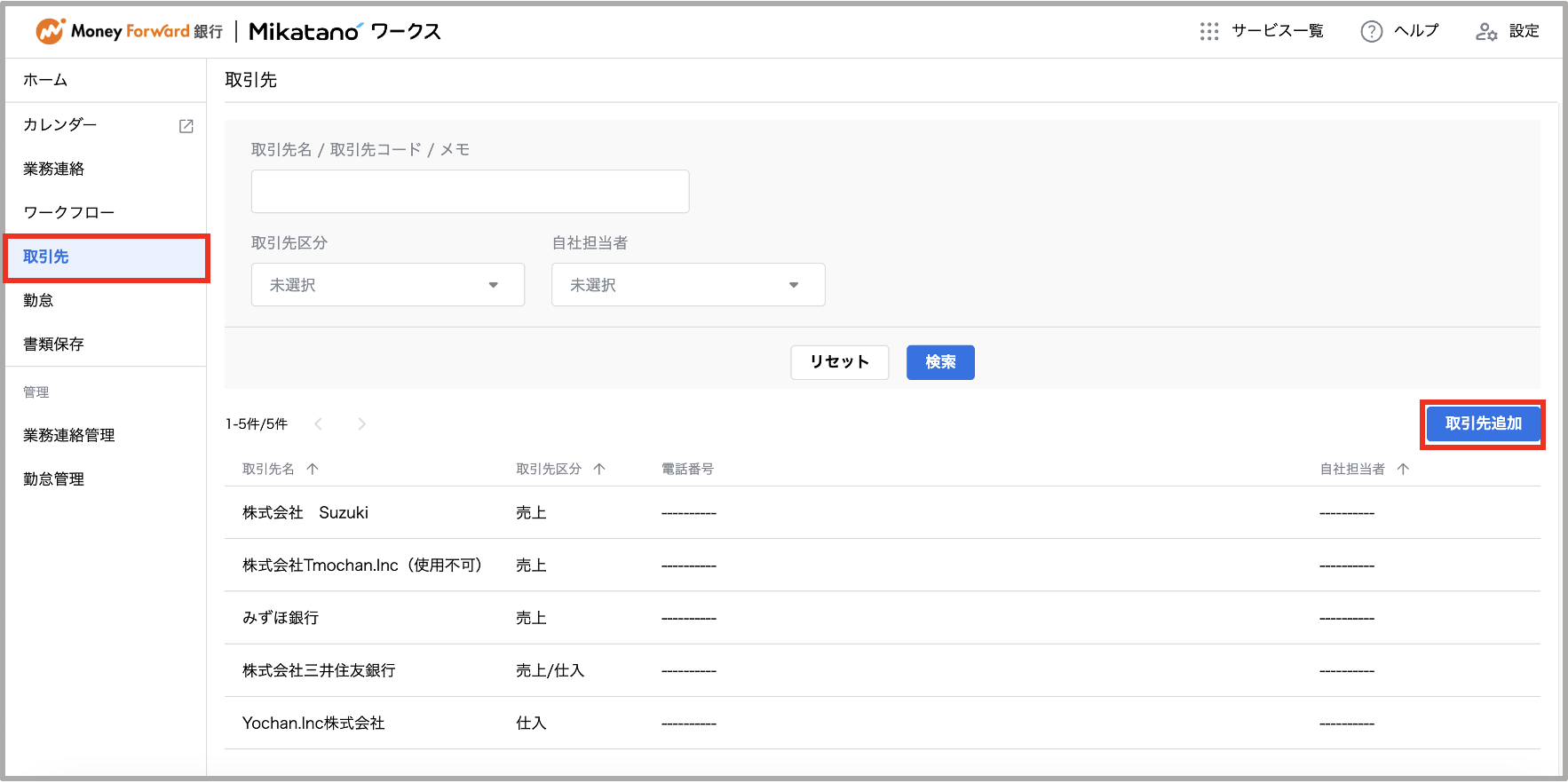Image resolution: width=1568 pixels, height=783 pixels.
Task: Click 売上/仕入 category cell
Action: point(550,671)
